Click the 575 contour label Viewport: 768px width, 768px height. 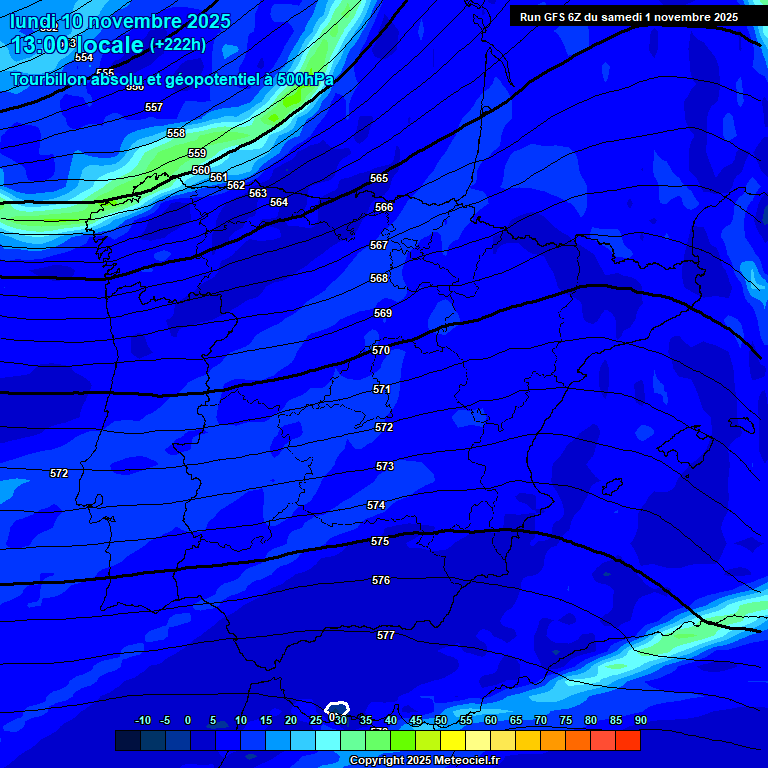(x=380, y=541)
